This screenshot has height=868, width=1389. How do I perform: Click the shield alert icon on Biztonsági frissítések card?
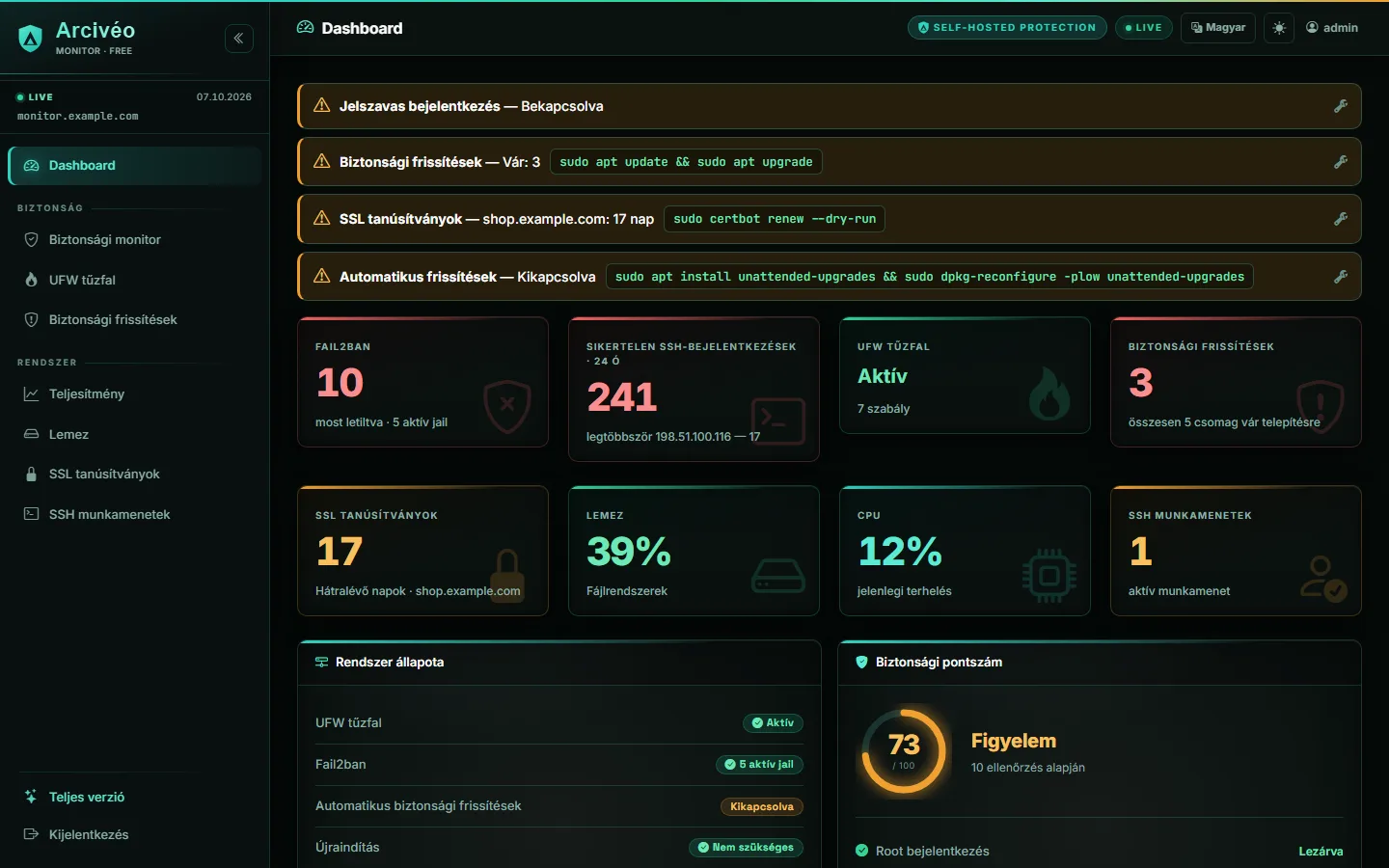click(x=1321, y=407)
